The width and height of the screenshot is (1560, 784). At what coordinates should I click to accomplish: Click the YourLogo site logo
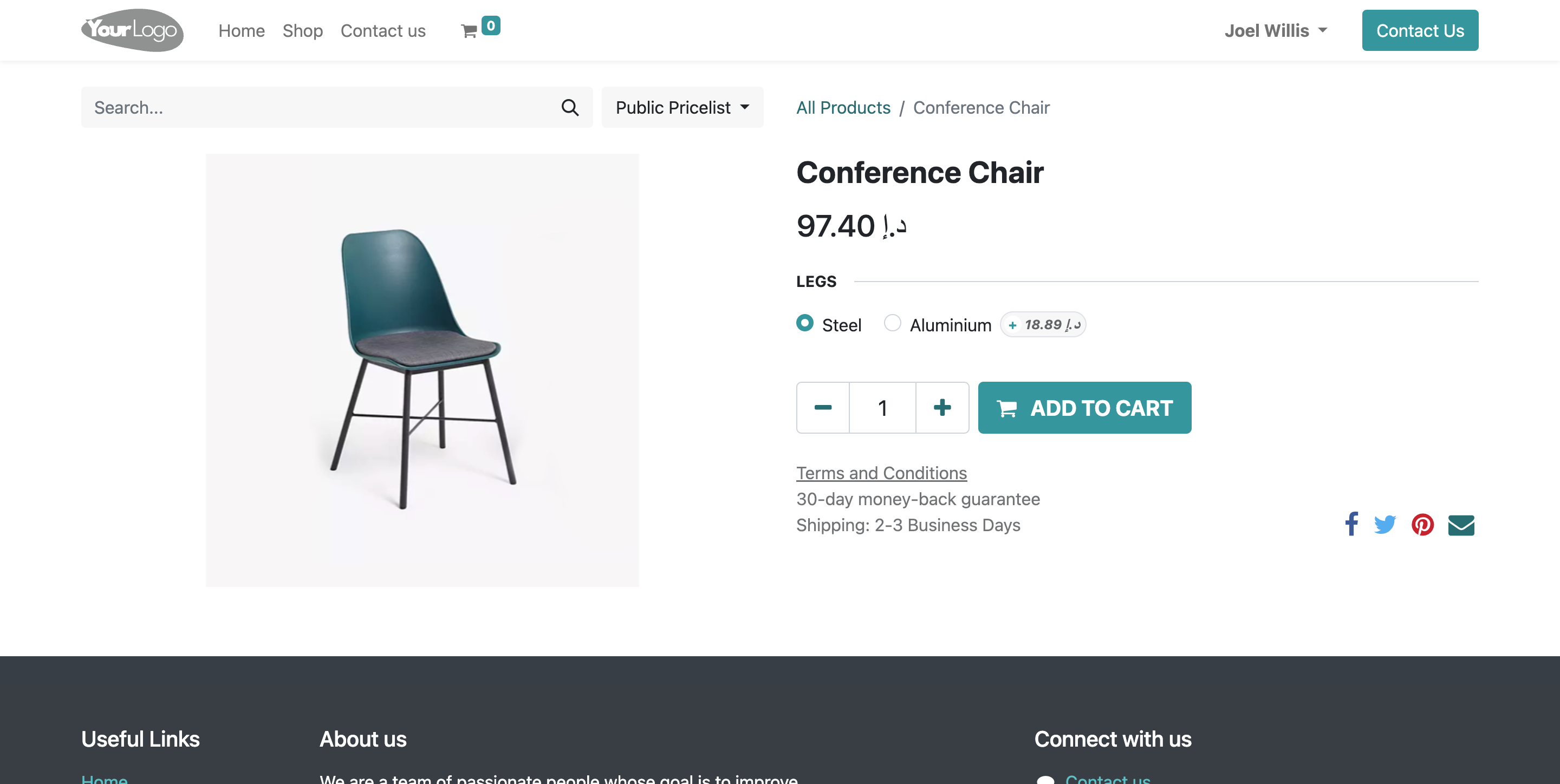pos(132,30)
